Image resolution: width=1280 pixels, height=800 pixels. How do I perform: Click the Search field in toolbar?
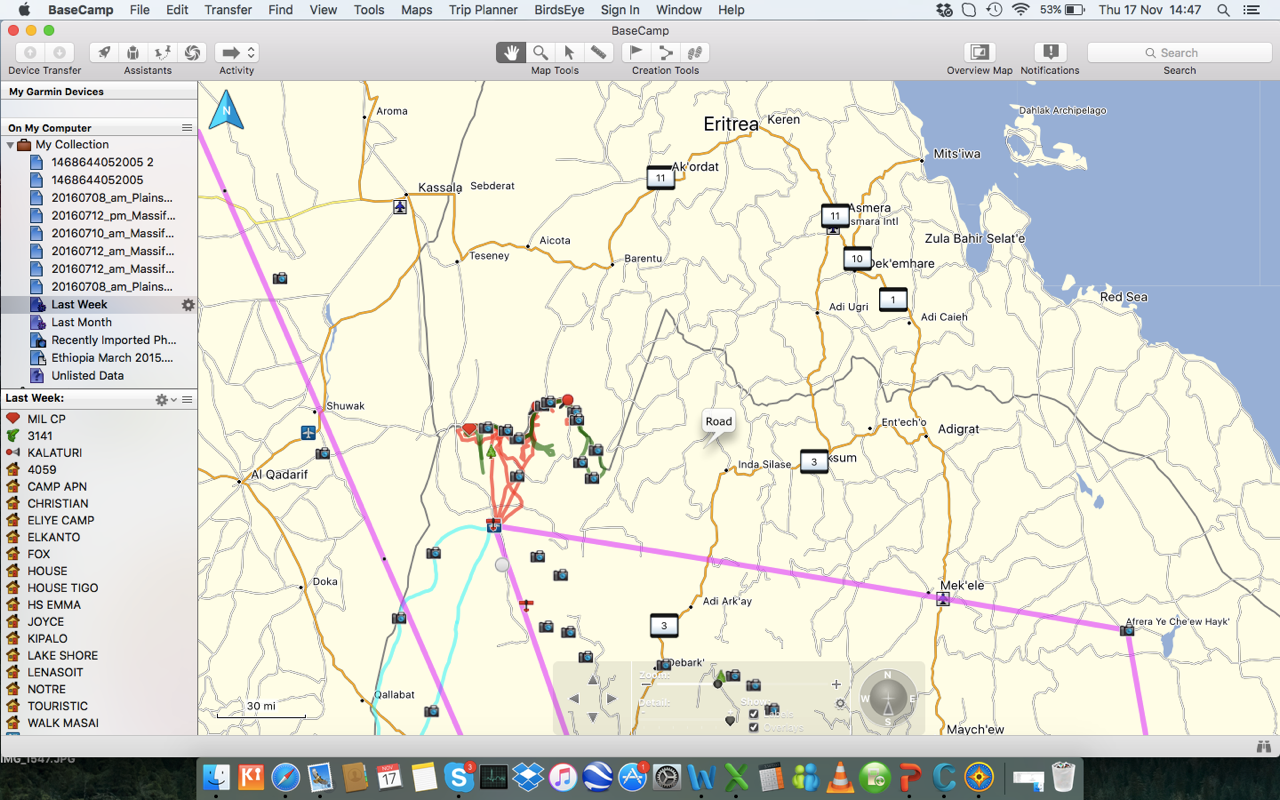click(x=1179, y=53)
